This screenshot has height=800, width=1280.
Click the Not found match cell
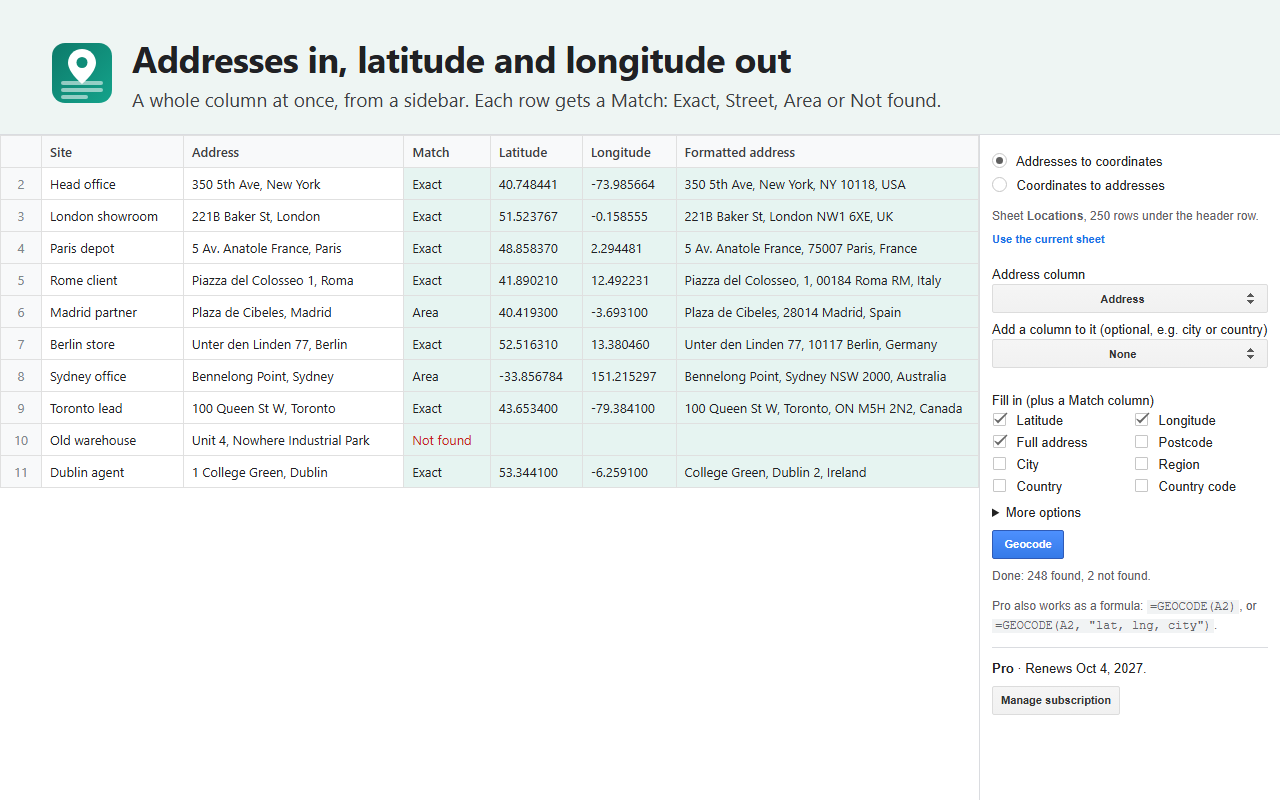click(447, 440)
